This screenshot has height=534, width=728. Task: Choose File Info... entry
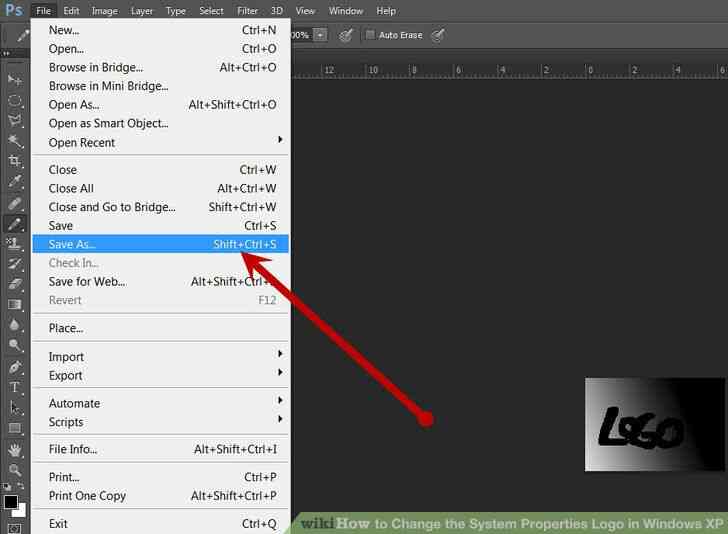tap(161, 449)
